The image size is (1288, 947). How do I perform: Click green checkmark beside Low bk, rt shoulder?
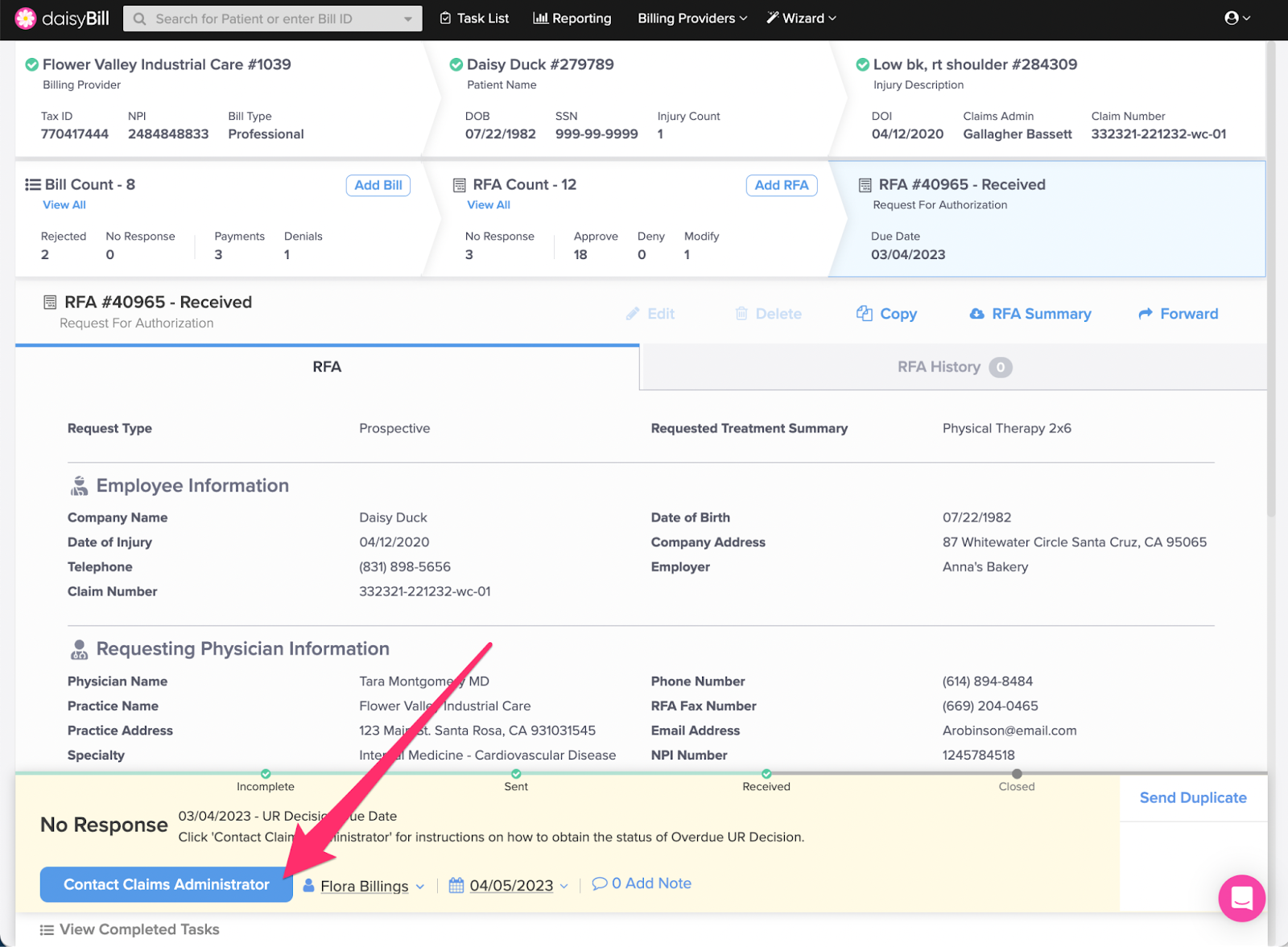862,64
